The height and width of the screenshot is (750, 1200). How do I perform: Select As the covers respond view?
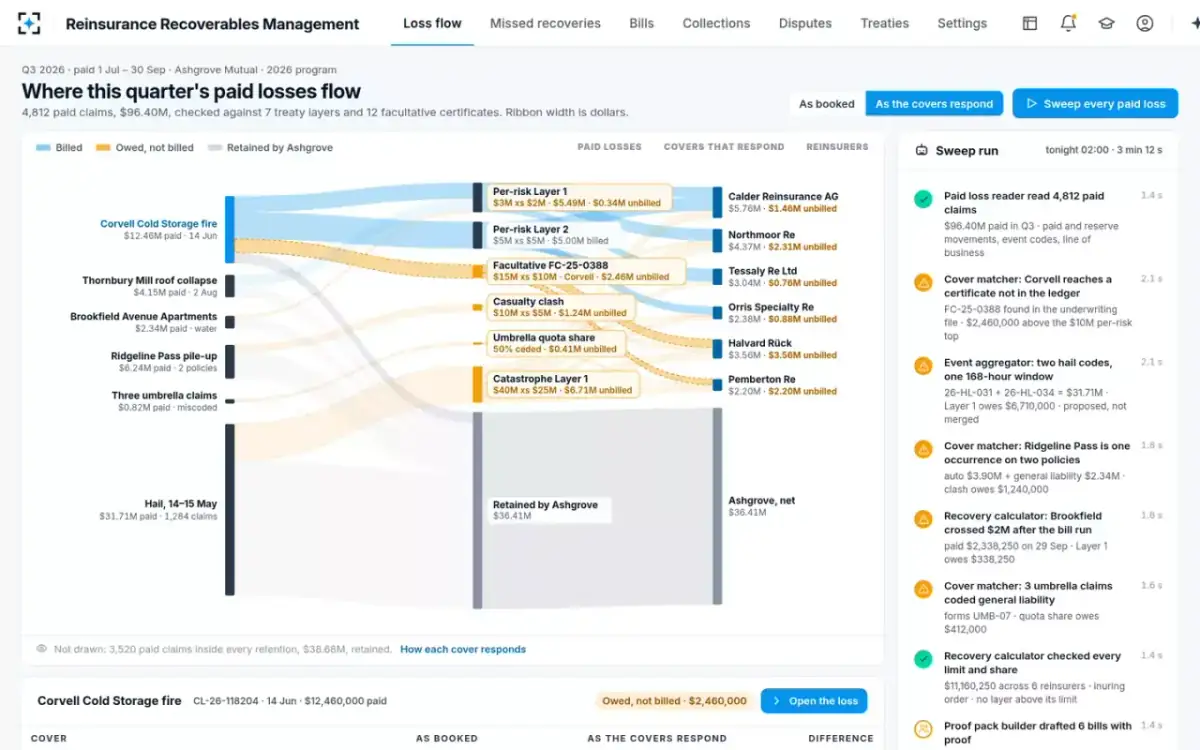(x=934, y=104)
